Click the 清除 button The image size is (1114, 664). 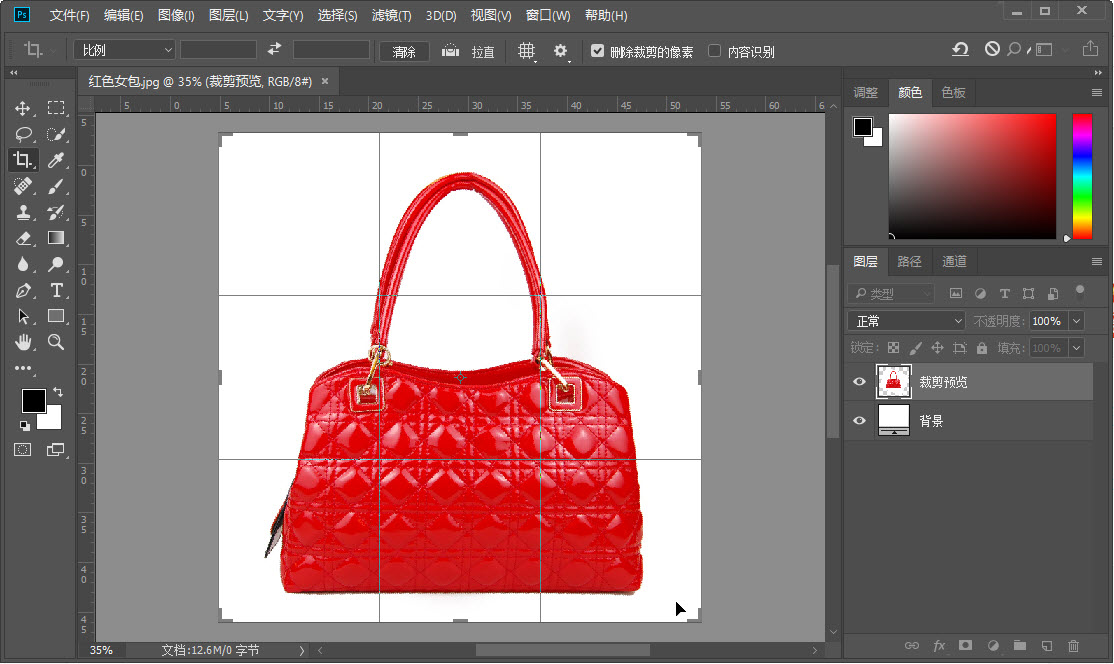[x=404, y=52]
